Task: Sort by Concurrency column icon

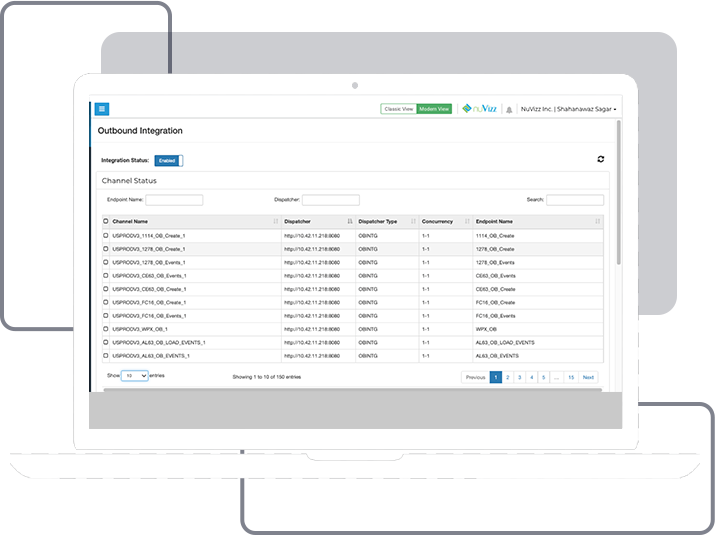Action: coord(467,221)
